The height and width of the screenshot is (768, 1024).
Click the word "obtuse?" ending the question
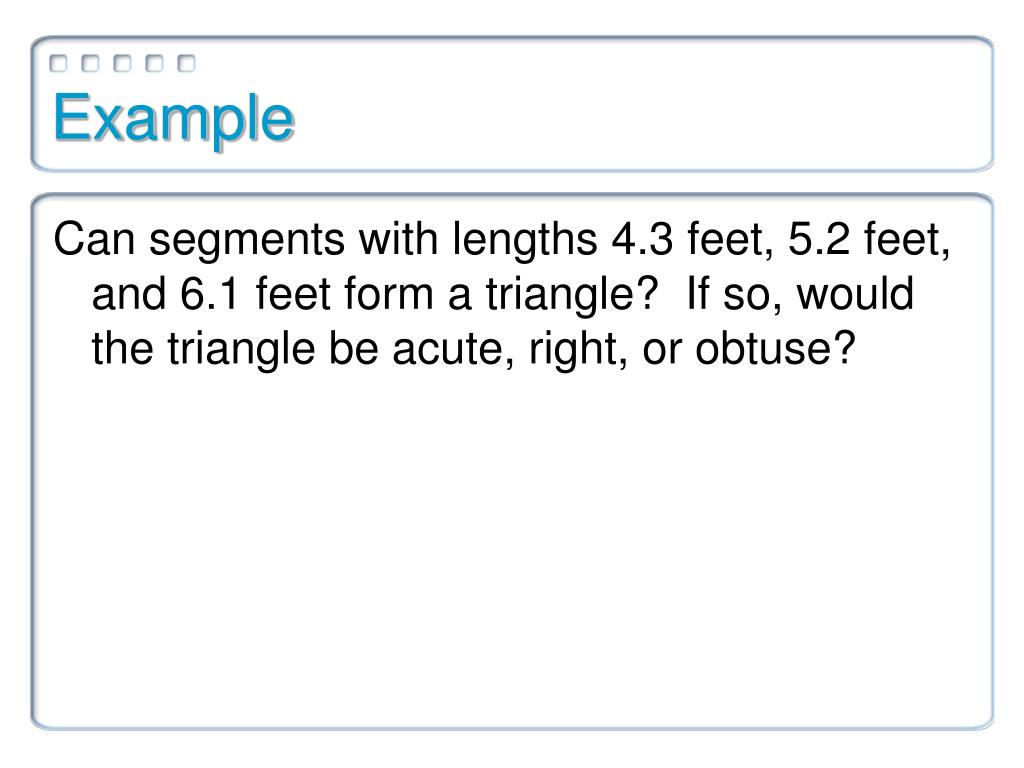775,349
